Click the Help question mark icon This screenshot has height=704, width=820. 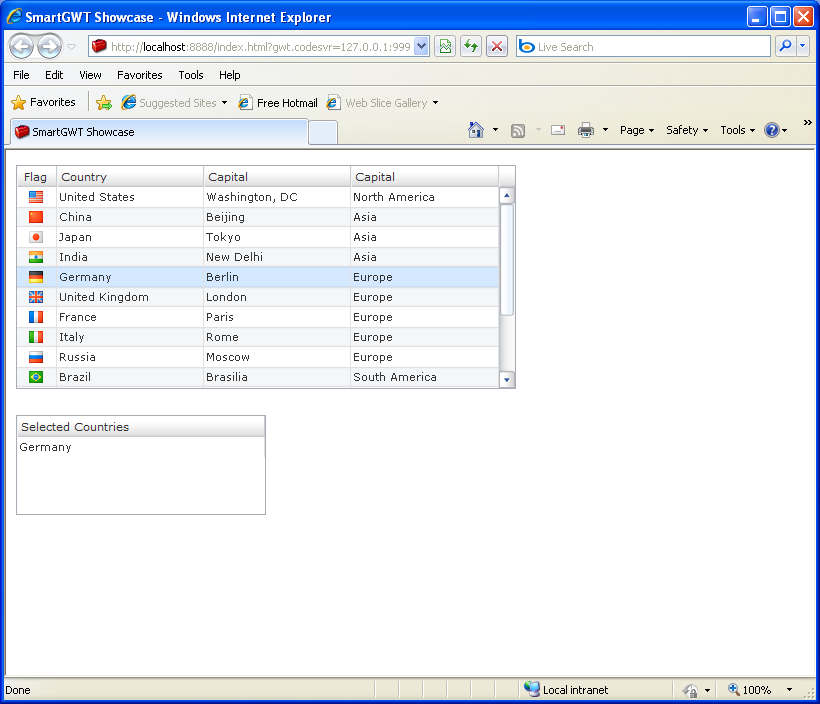[x=772, y=130]
